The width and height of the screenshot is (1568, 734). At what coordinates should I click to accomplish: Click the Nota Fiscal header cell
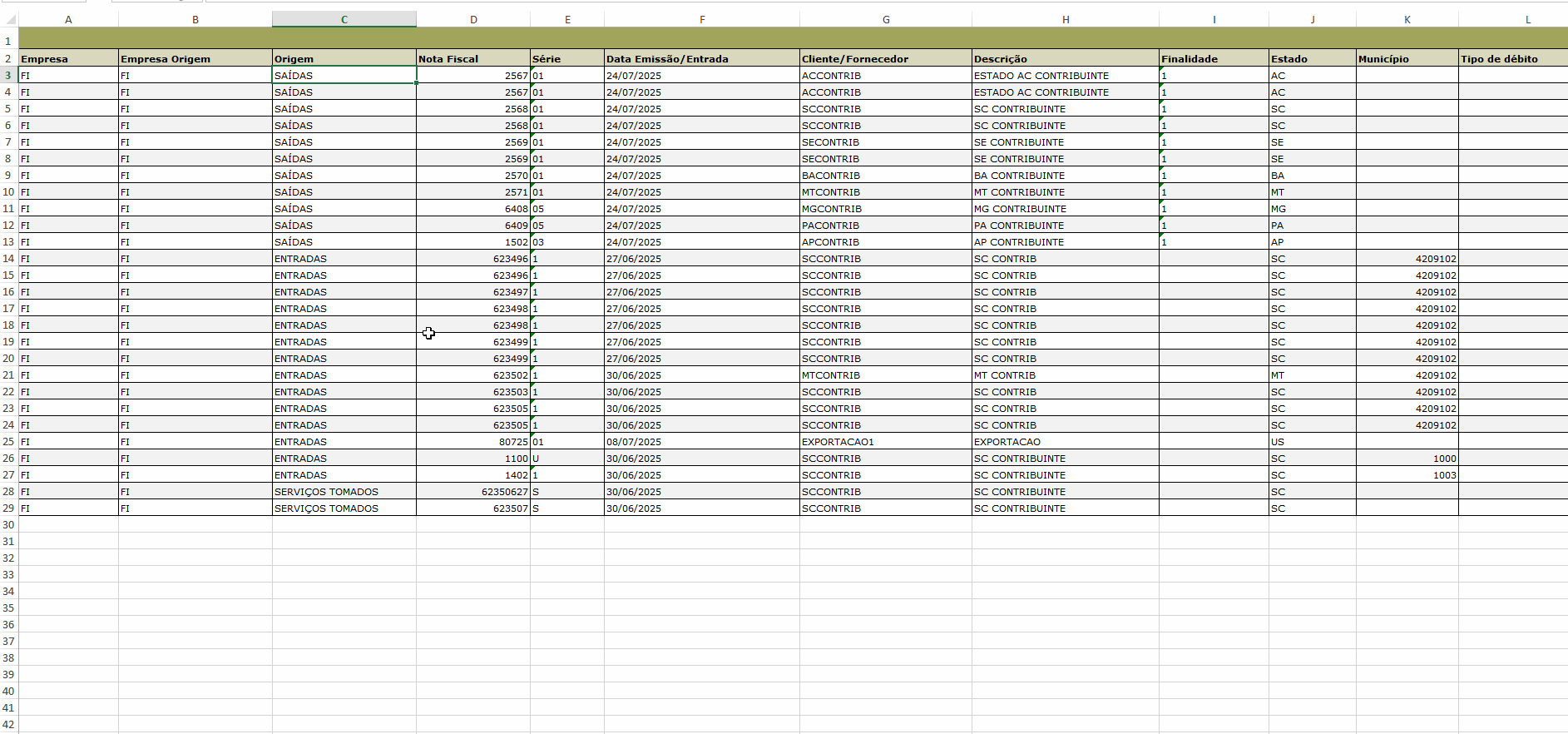[473, 59]
